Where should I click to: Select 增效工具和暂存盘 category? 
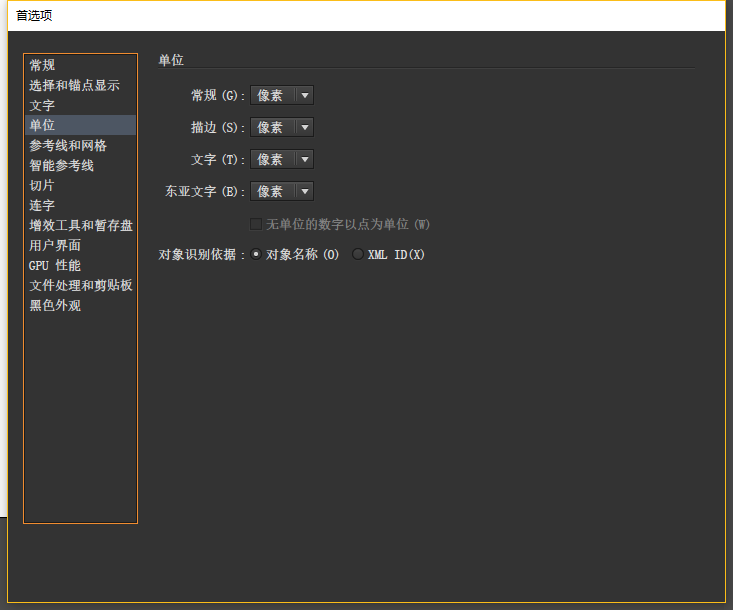80,225
